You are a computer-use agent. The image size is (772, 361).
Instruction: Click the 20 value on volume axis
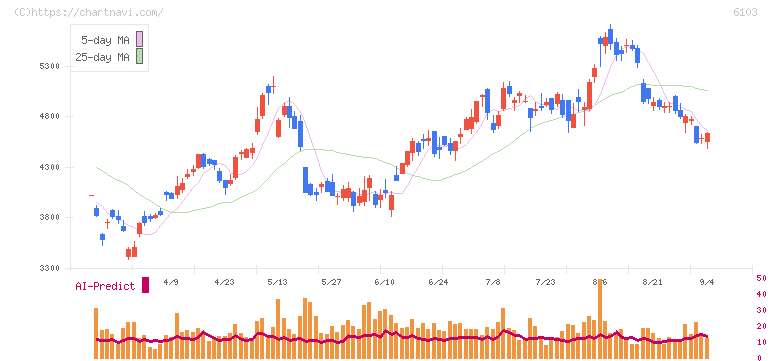click(761, 326)
